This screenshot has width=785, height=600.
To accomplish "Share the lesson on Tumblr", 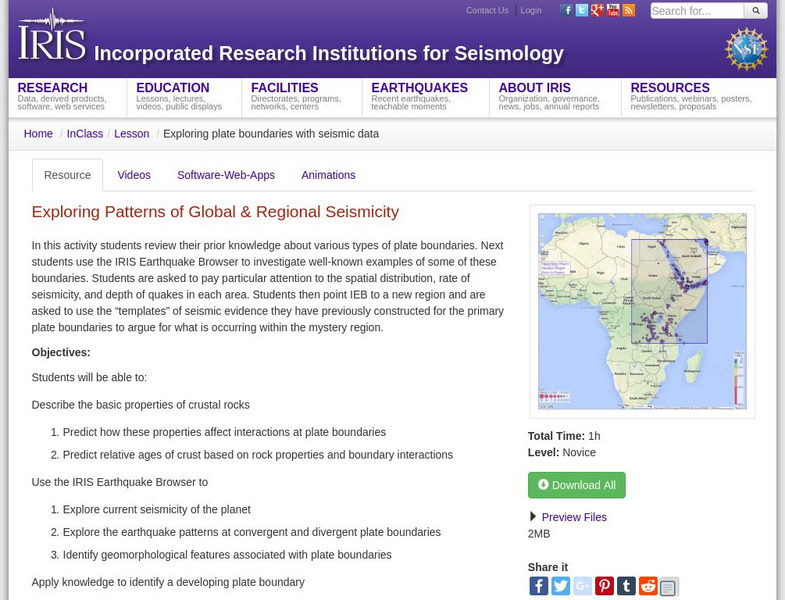I will pyautogui.click(x=626, y=586).
